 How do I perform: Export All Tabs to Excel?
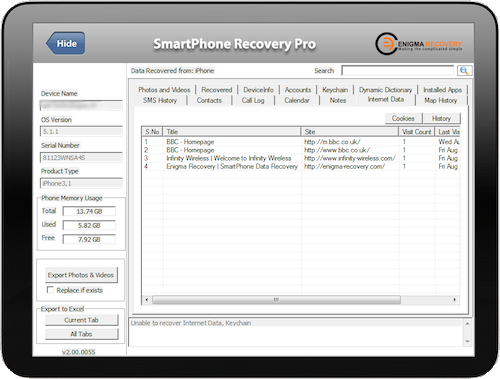81,334
